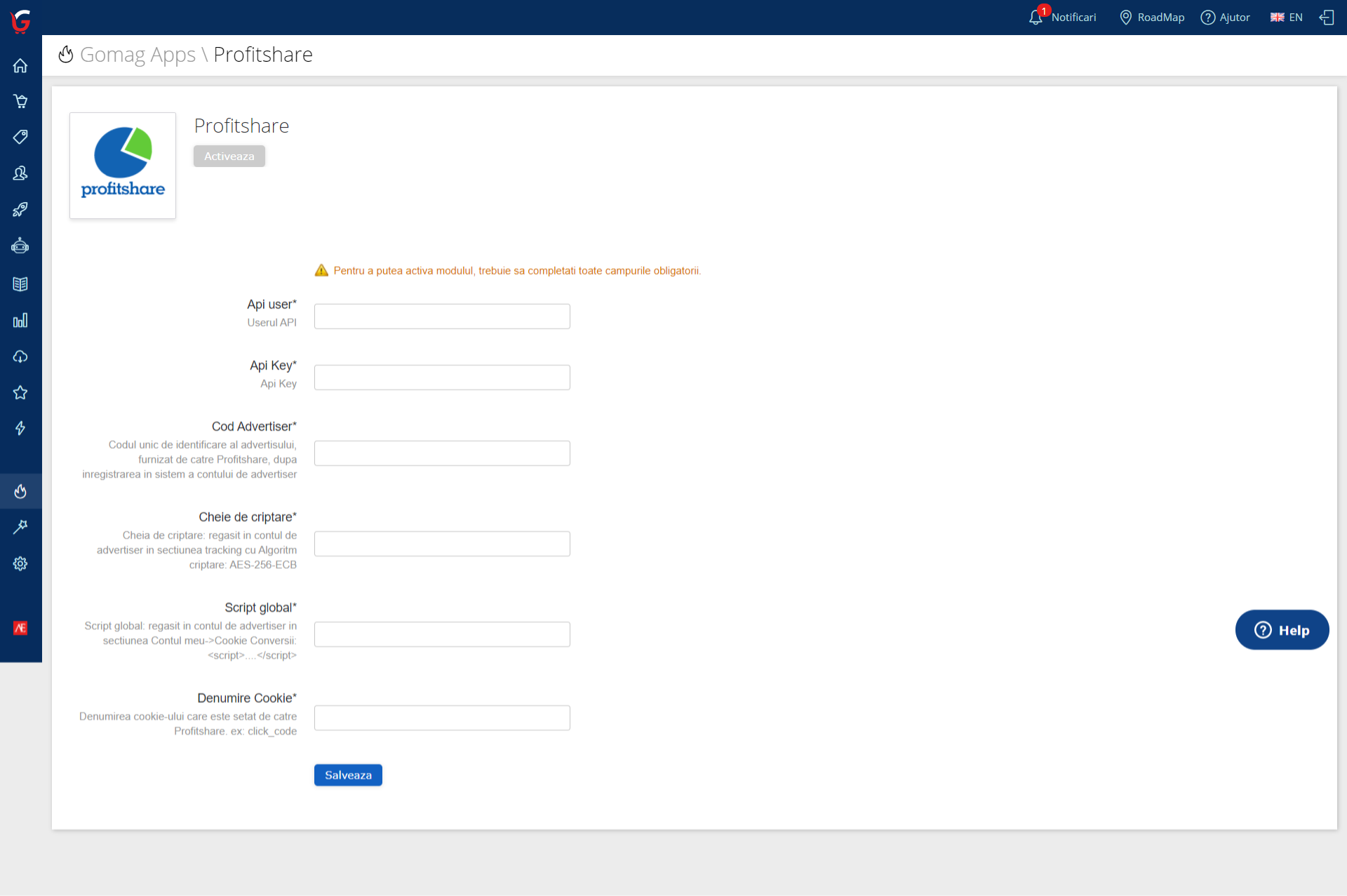The width and height of the screenshot is (1347, 896).
Task: Click the RoadMap location pin icon
Action: click(x=1126, y=18)
